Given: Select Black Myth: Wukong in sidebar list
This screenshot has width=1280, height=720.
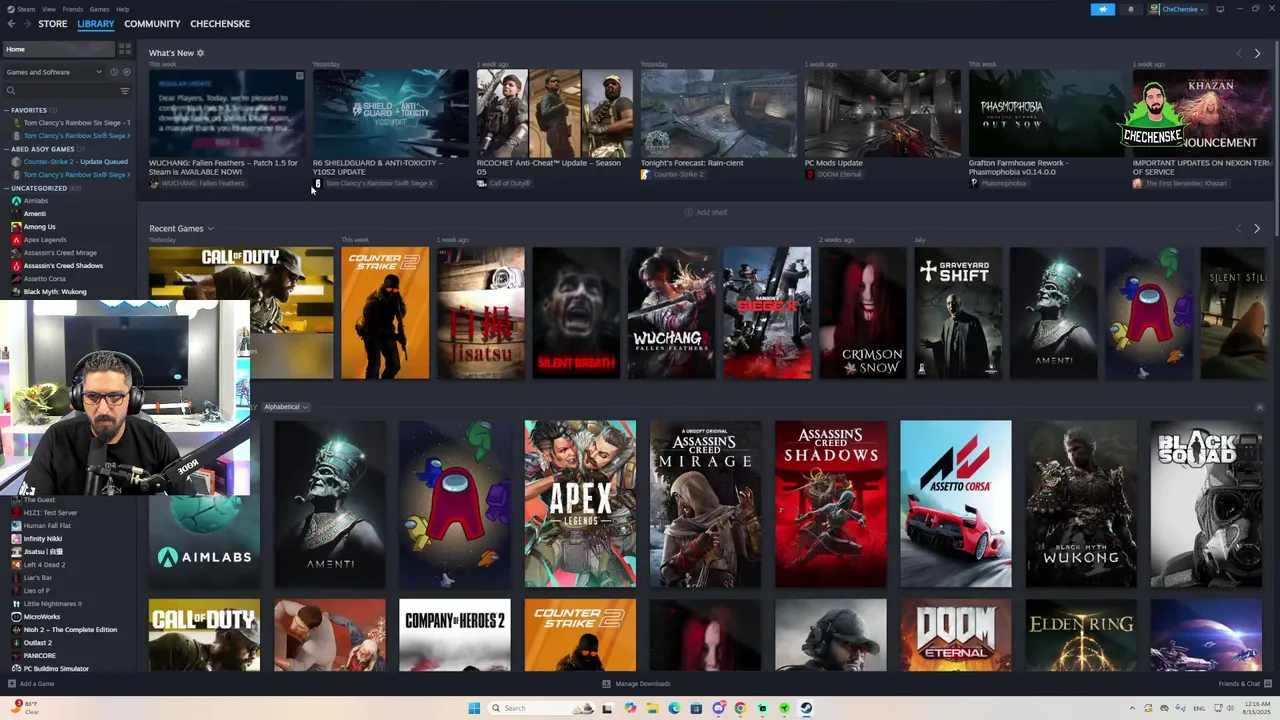Looking at the screenshot, I should click(55, 292).
